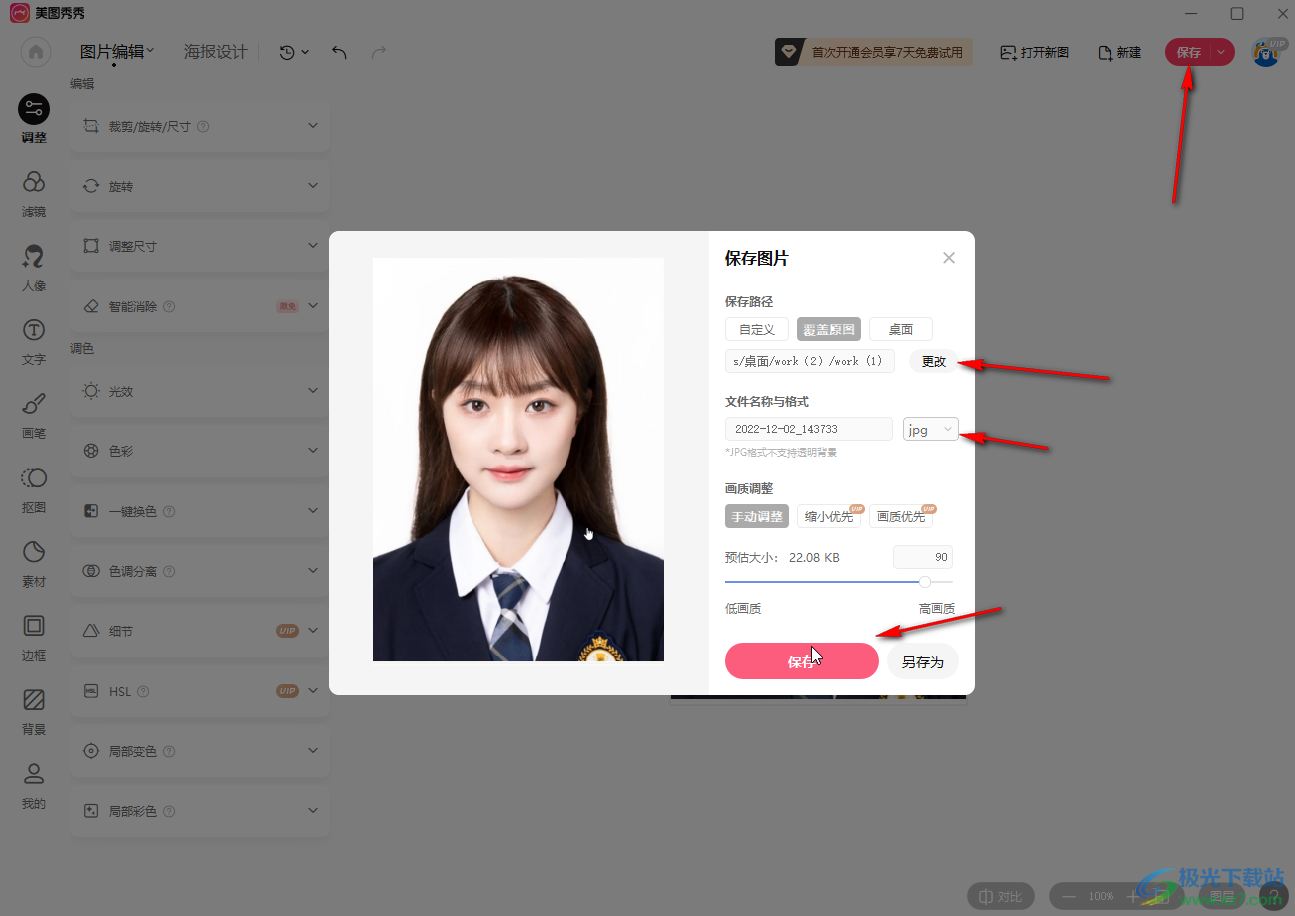This screenshot has width=1295, height=916.
Task: Click the 另存为 button
Action: tap(922, 661)
